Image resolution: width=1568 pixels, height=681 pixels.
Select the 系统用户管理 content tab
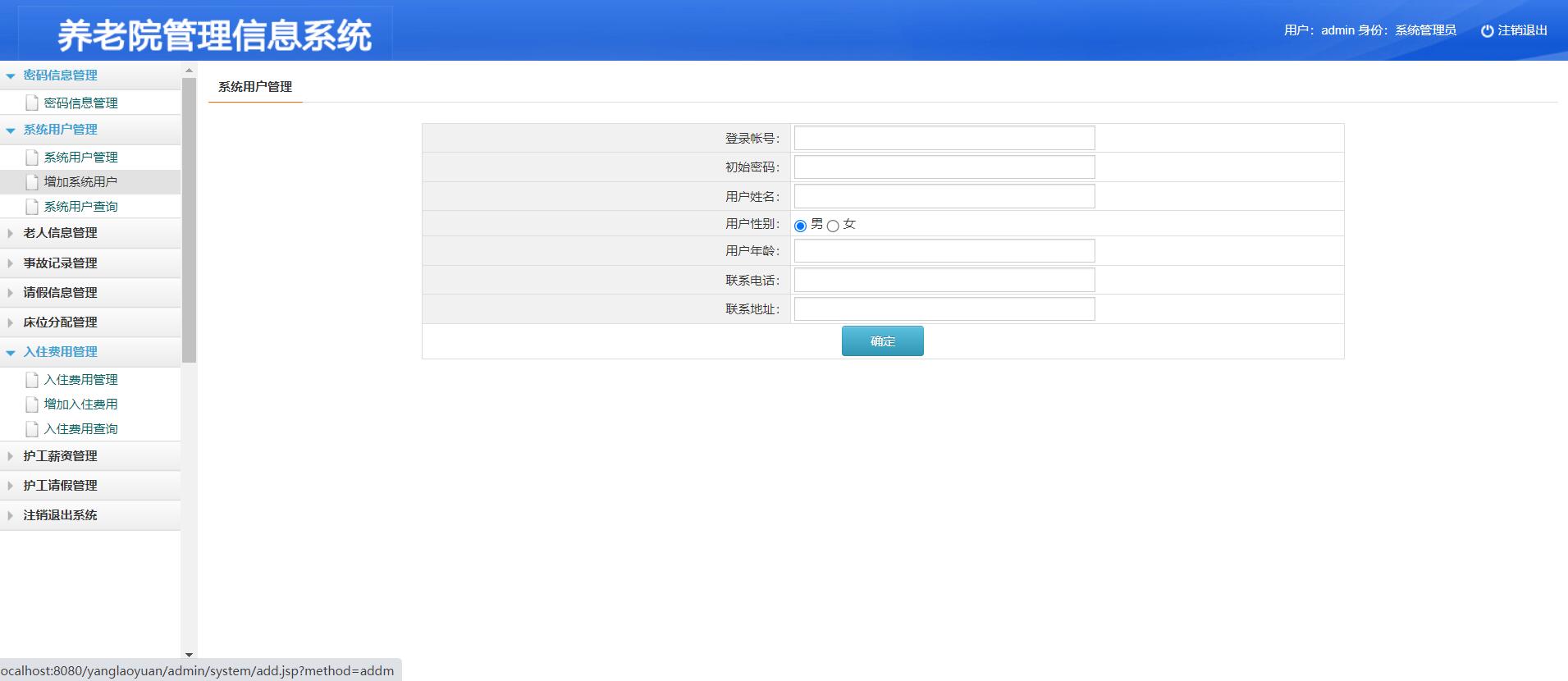255,86
